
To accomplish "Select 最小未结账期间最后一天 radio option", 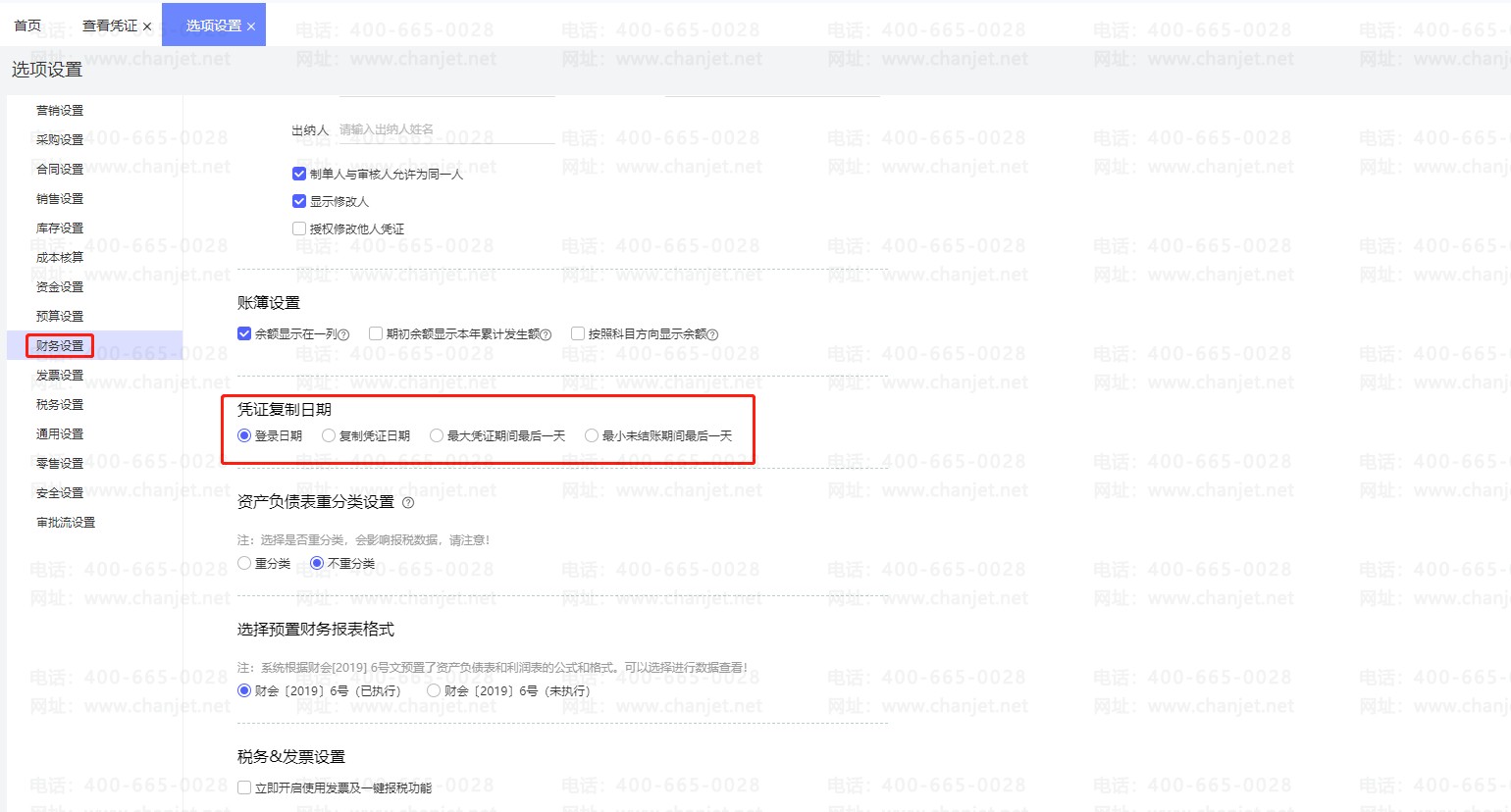I will [592, 435].
